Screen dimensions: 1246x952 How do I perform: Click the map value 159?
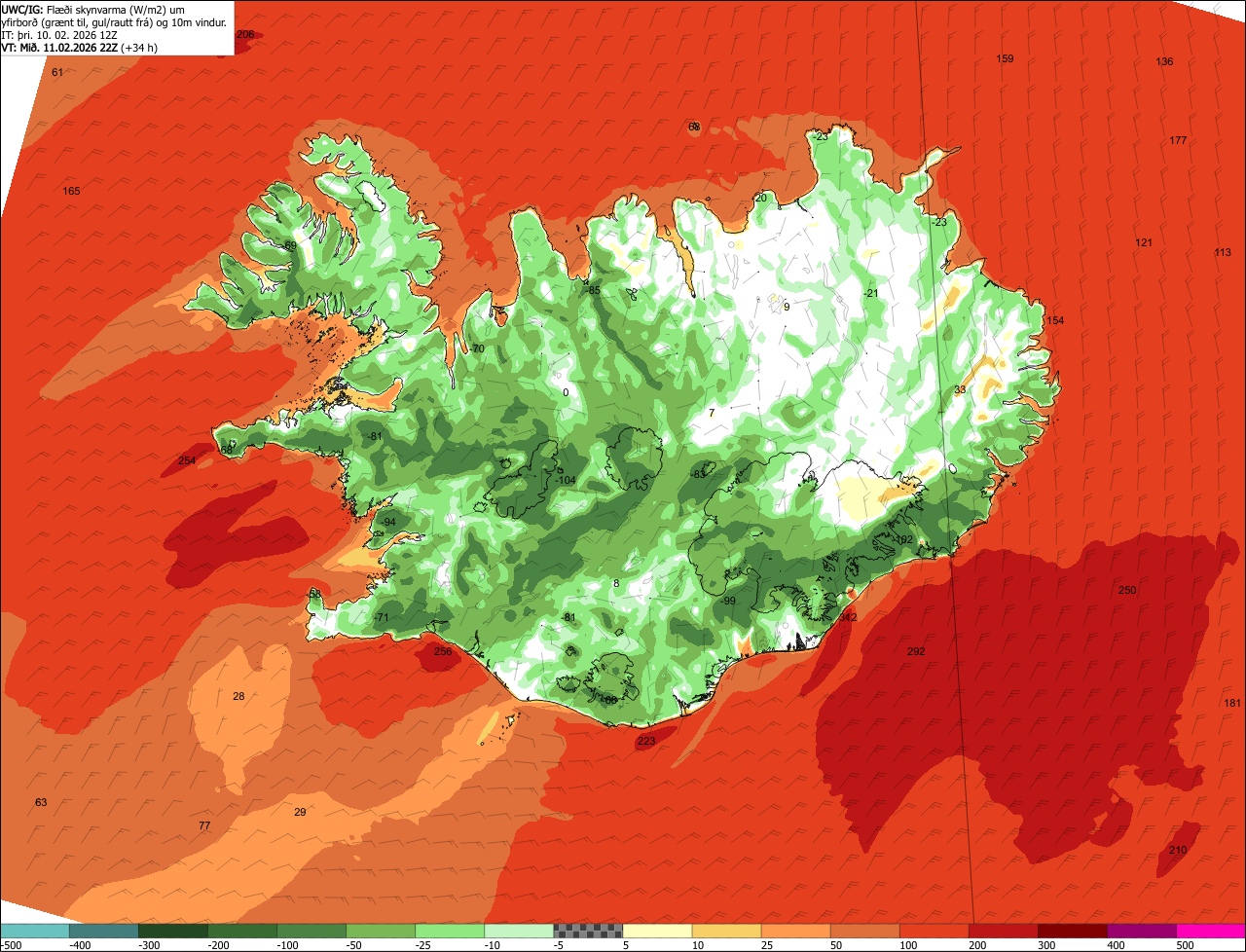(1005, 59)
